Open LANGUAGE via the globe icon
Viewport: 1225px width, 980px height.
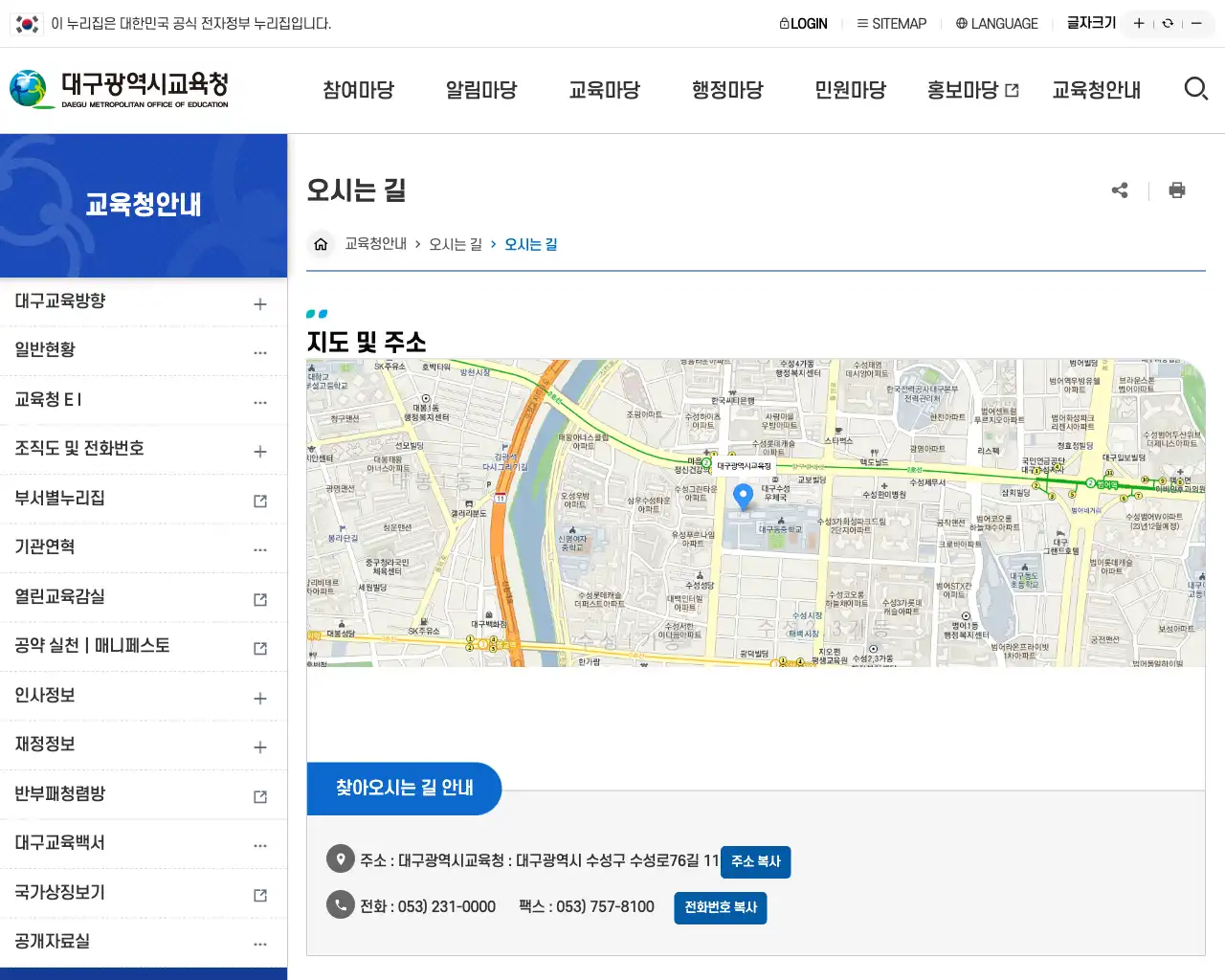point(960,23)
